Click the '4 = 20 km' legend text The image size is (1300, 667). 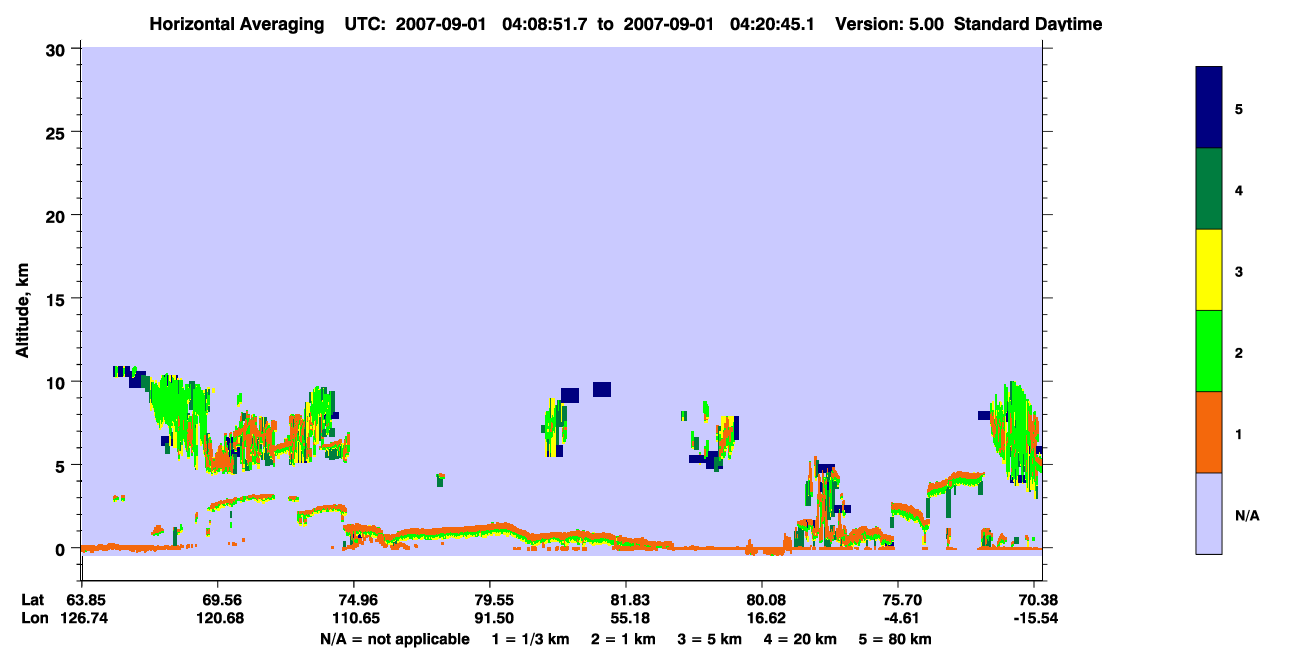coord(800,639)
